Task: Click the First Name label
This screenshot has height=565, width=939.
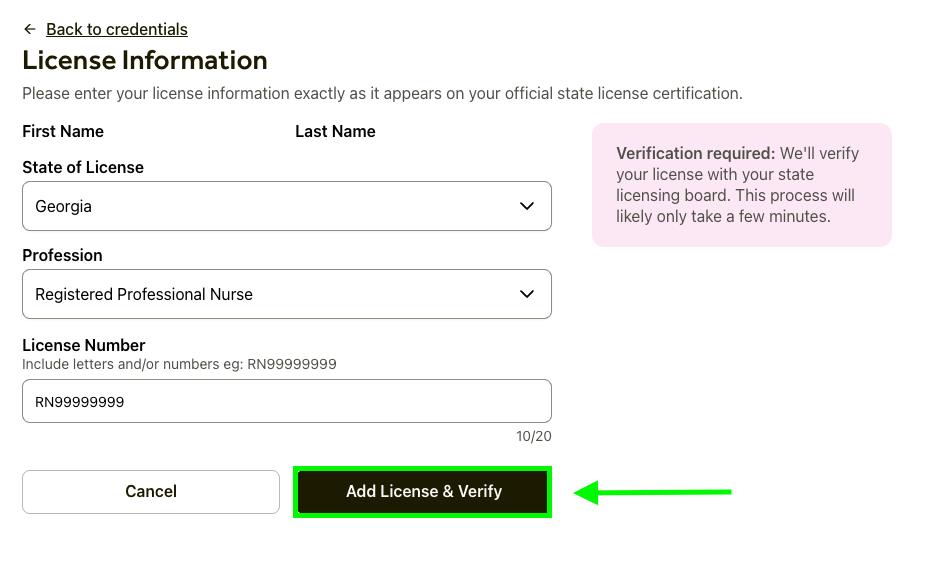Action: (63, 131)
